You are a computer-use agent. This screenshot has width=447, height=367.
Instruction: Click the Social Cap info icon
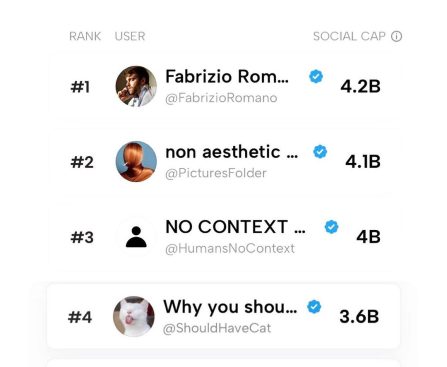(x=396, y=36)
